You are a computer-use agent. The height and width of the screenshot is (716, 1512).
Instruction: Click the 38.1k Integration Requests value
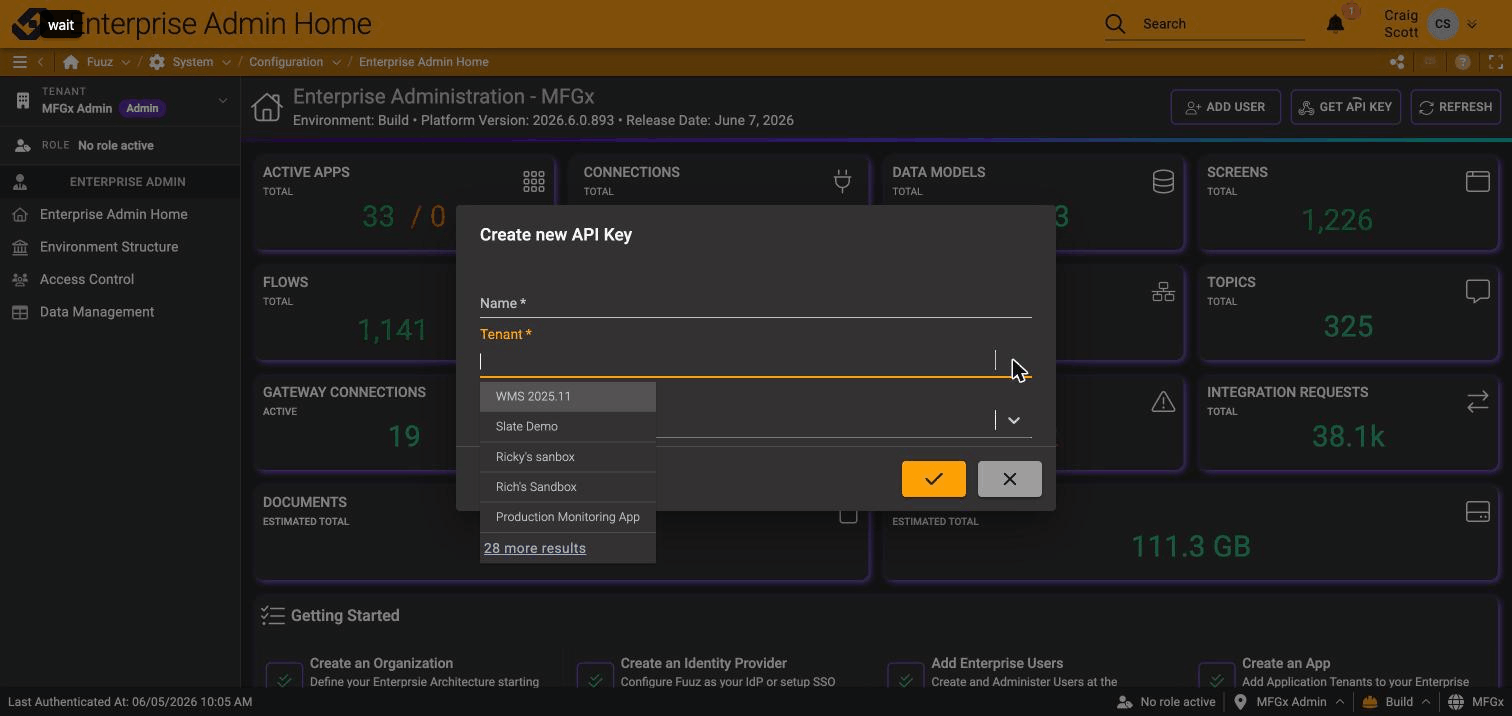[1348, 436]
